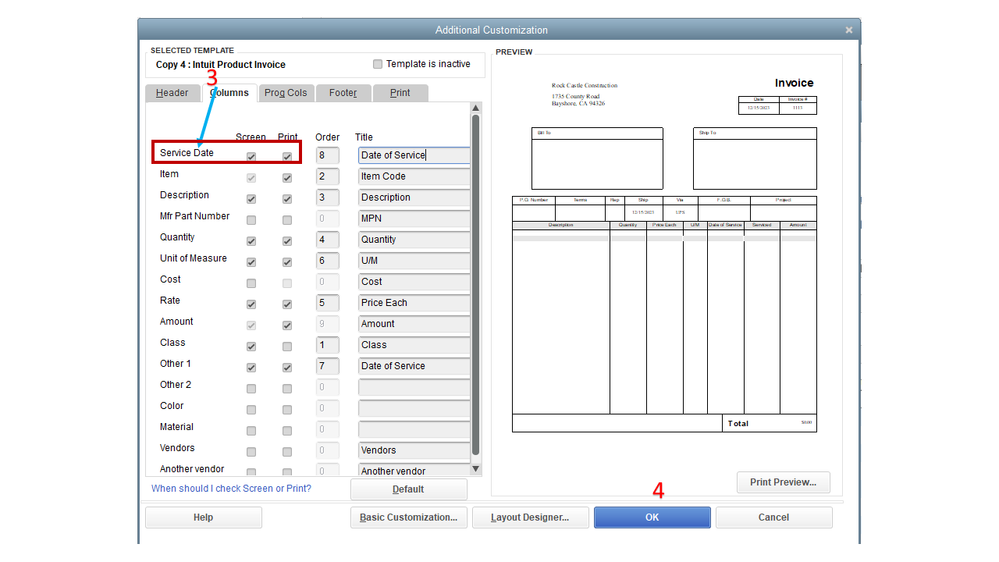999x562 pixels.
Task: Toggle Service Date Print checkbox
Action: click(287, 156)
